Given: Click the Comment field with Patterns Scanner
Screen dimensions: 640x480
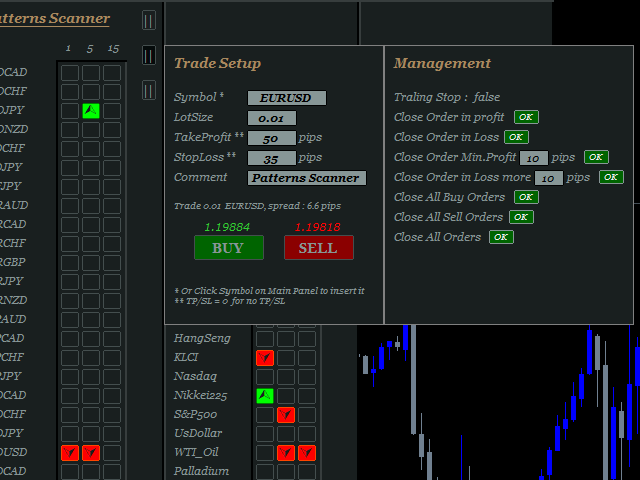Looking at the screenshot, I should click(x=307, y=178).
